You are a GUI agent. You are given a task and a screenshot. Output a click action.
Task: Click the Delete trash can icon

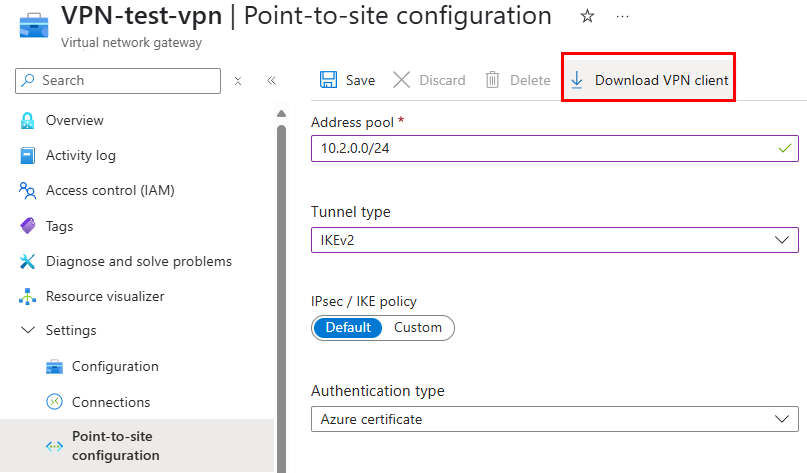[x=493, y=80]
